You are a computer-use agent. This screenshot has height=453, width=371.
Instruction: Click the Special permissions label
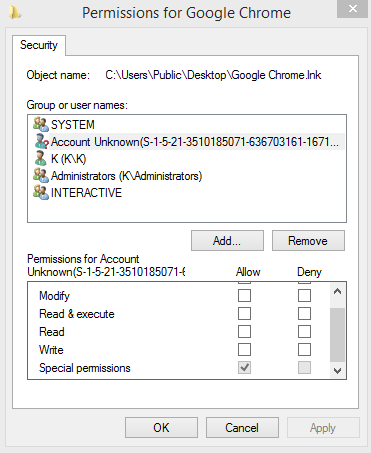coord(85,368)
